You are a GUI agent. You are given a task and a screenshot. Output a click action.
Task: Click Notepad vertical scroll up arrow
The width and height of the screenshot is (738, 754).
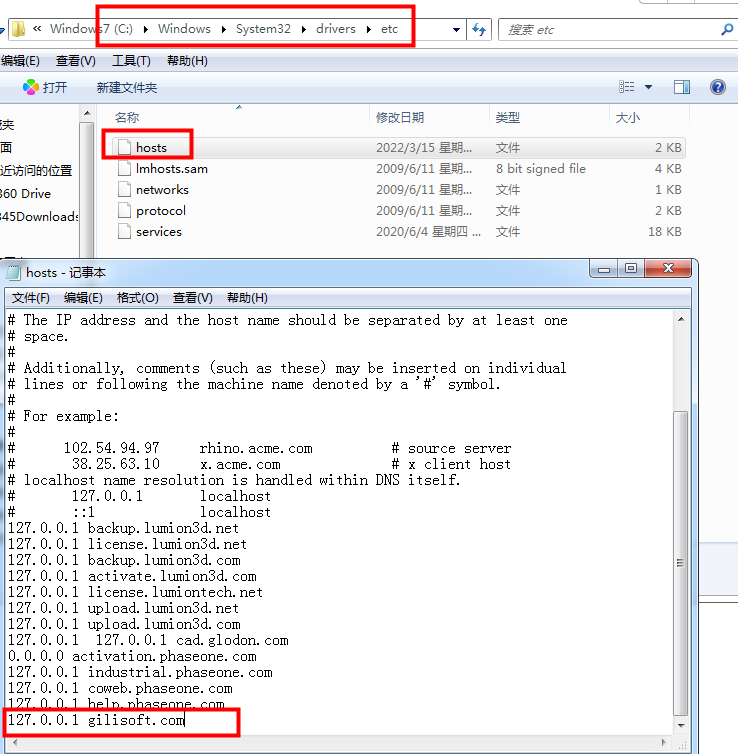681,319
